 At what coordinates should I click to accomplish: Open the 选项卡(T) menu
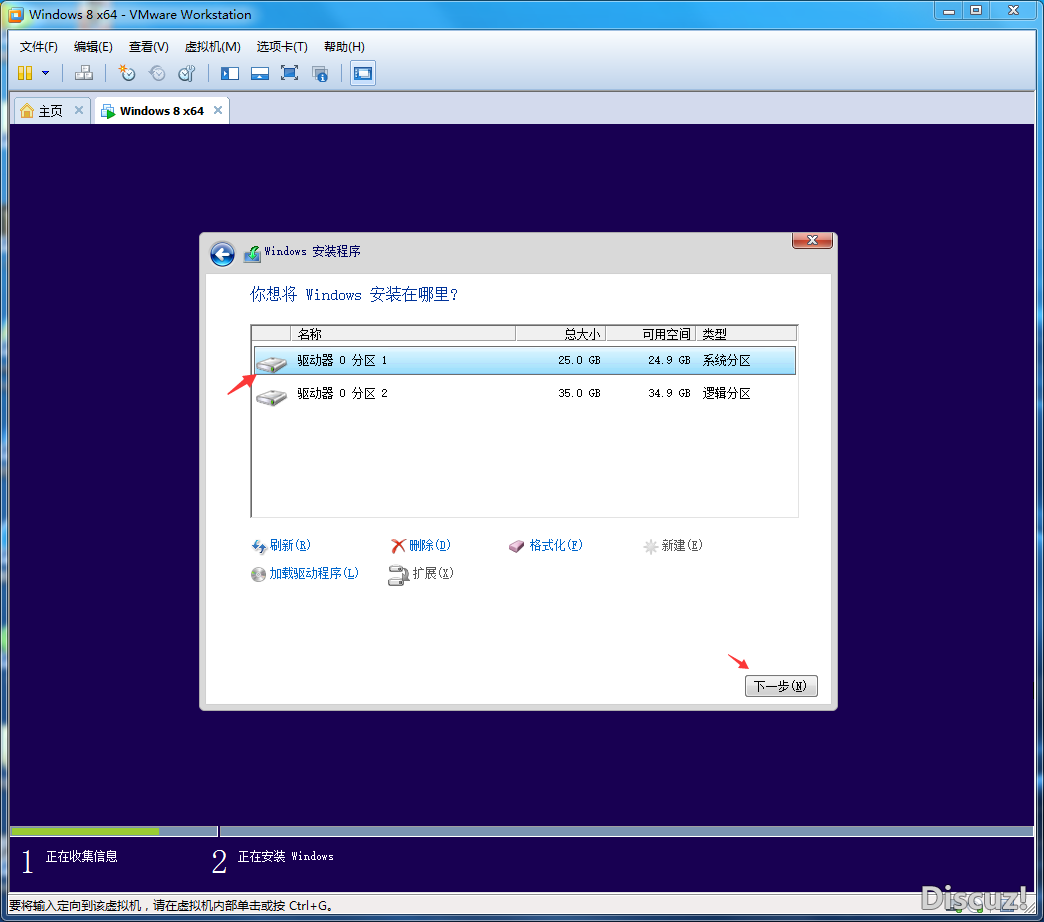tap(282, 47)
